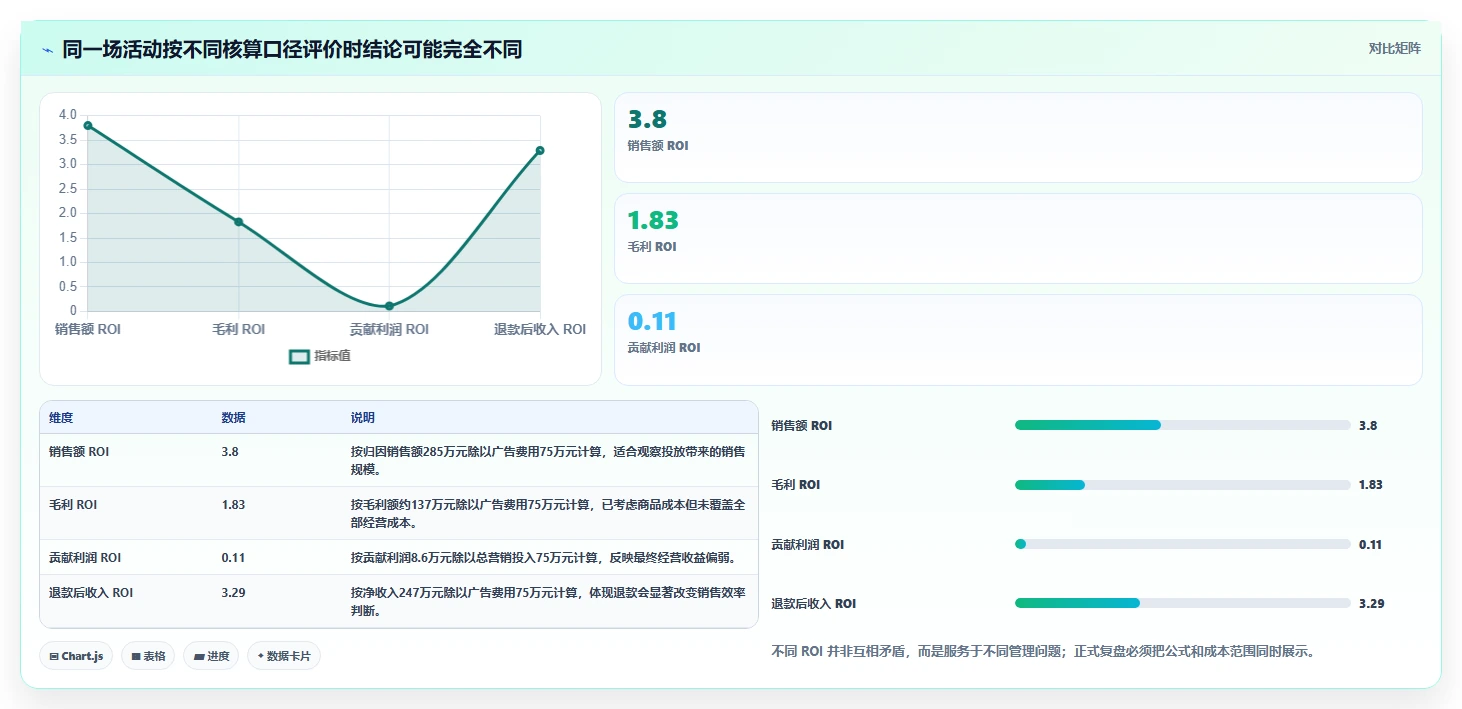1462x709 pixels.
Task: Open the 对比矩阵 label in header
Action: pyautogui.click(x=1395, y=48)
